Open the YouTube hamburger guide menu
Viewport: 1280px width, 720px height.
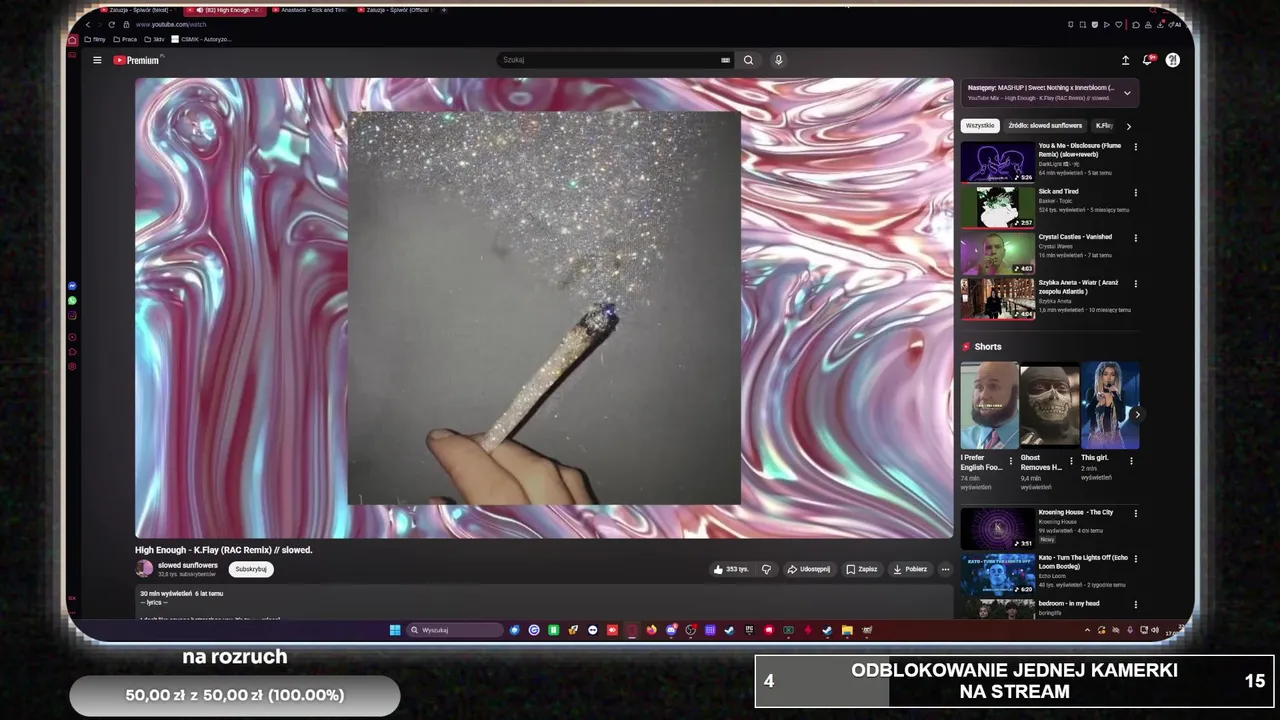point(97,60)
